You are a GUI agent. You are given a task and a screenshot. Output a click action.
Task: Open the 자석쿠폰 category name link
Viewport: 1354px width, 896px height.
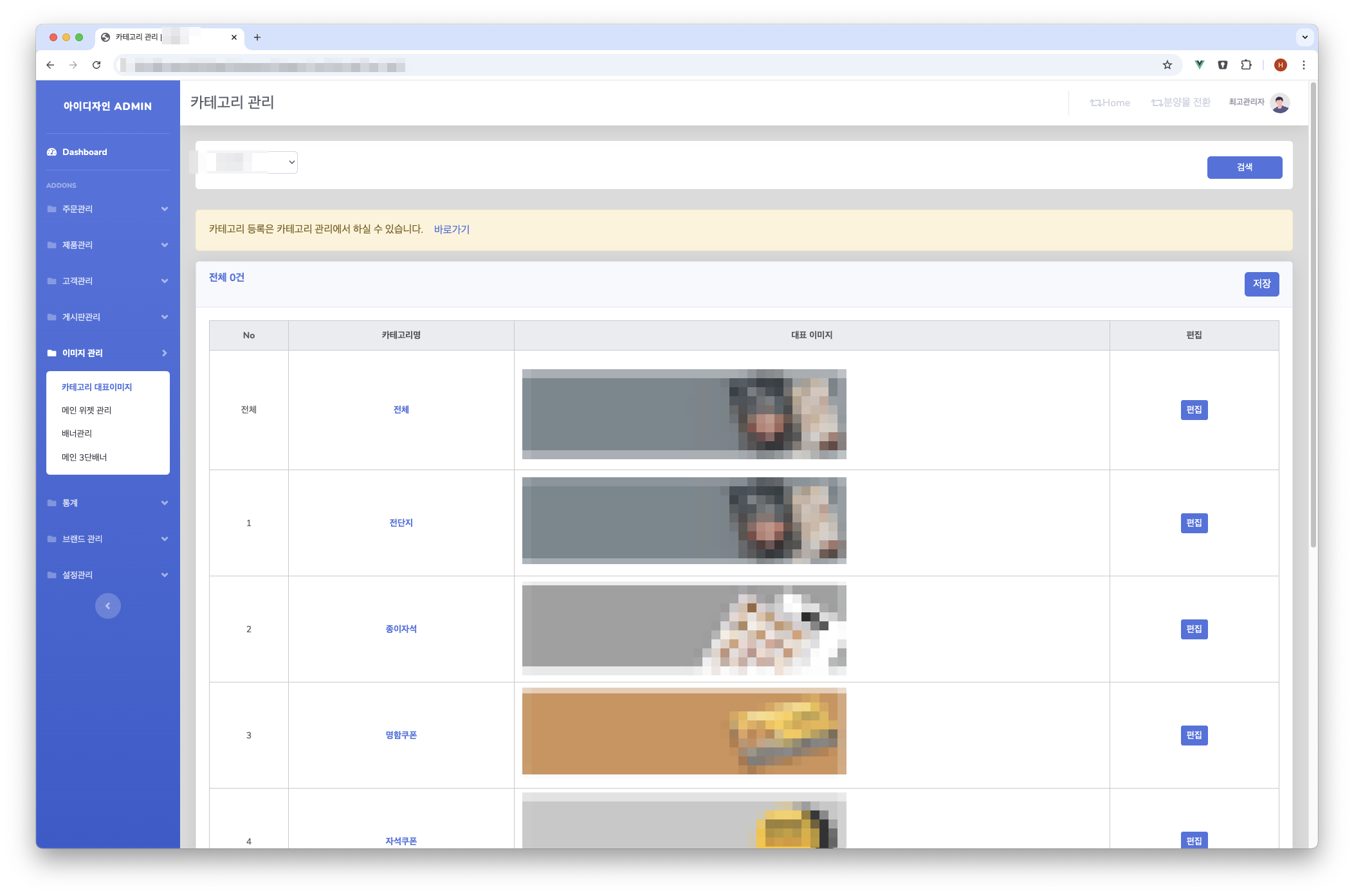(x=401, y=841)
